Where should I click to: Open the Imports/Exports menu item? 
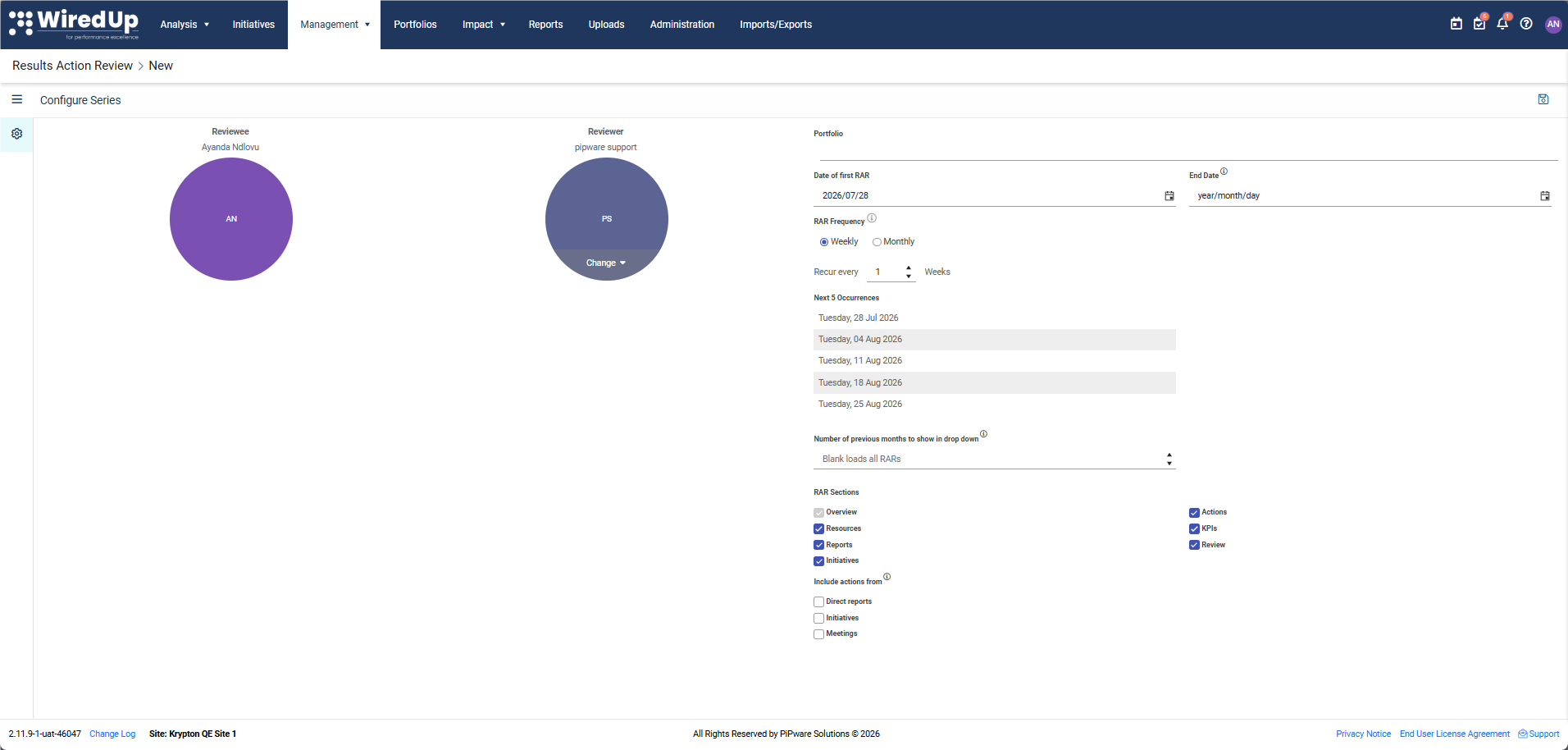click(776, 25)
